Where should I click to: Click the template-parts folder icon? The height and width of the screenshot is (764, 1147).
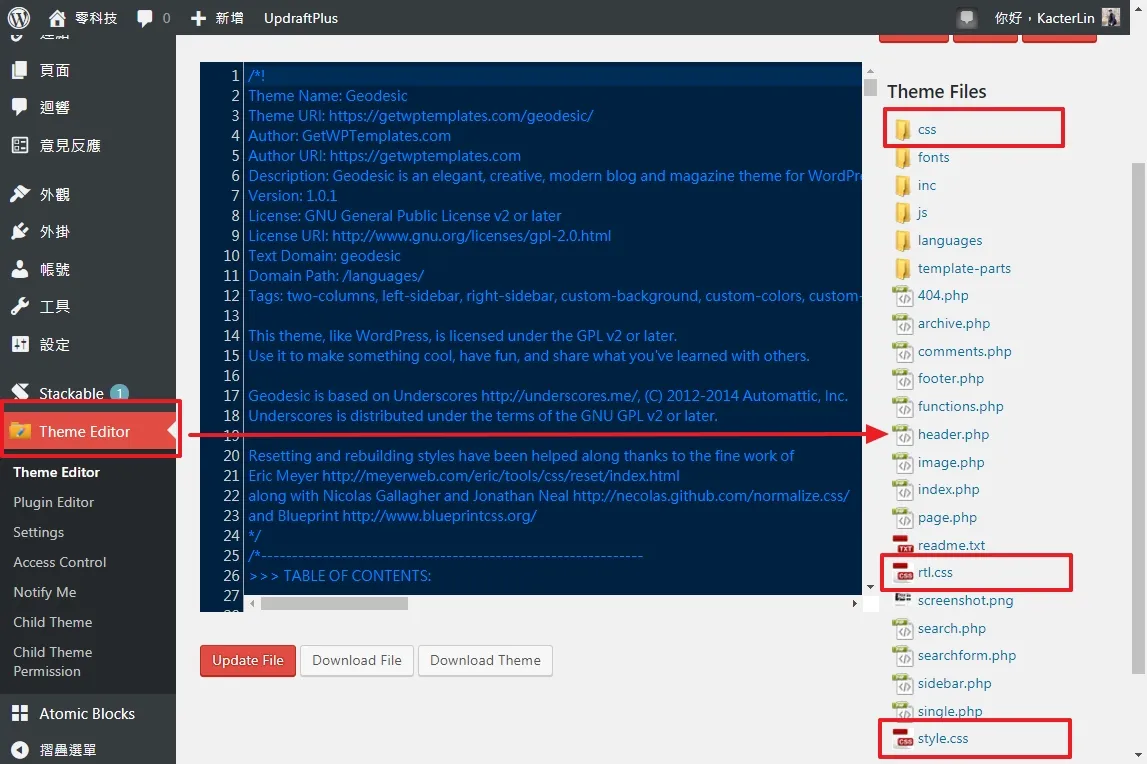click(x=903, y=269)
